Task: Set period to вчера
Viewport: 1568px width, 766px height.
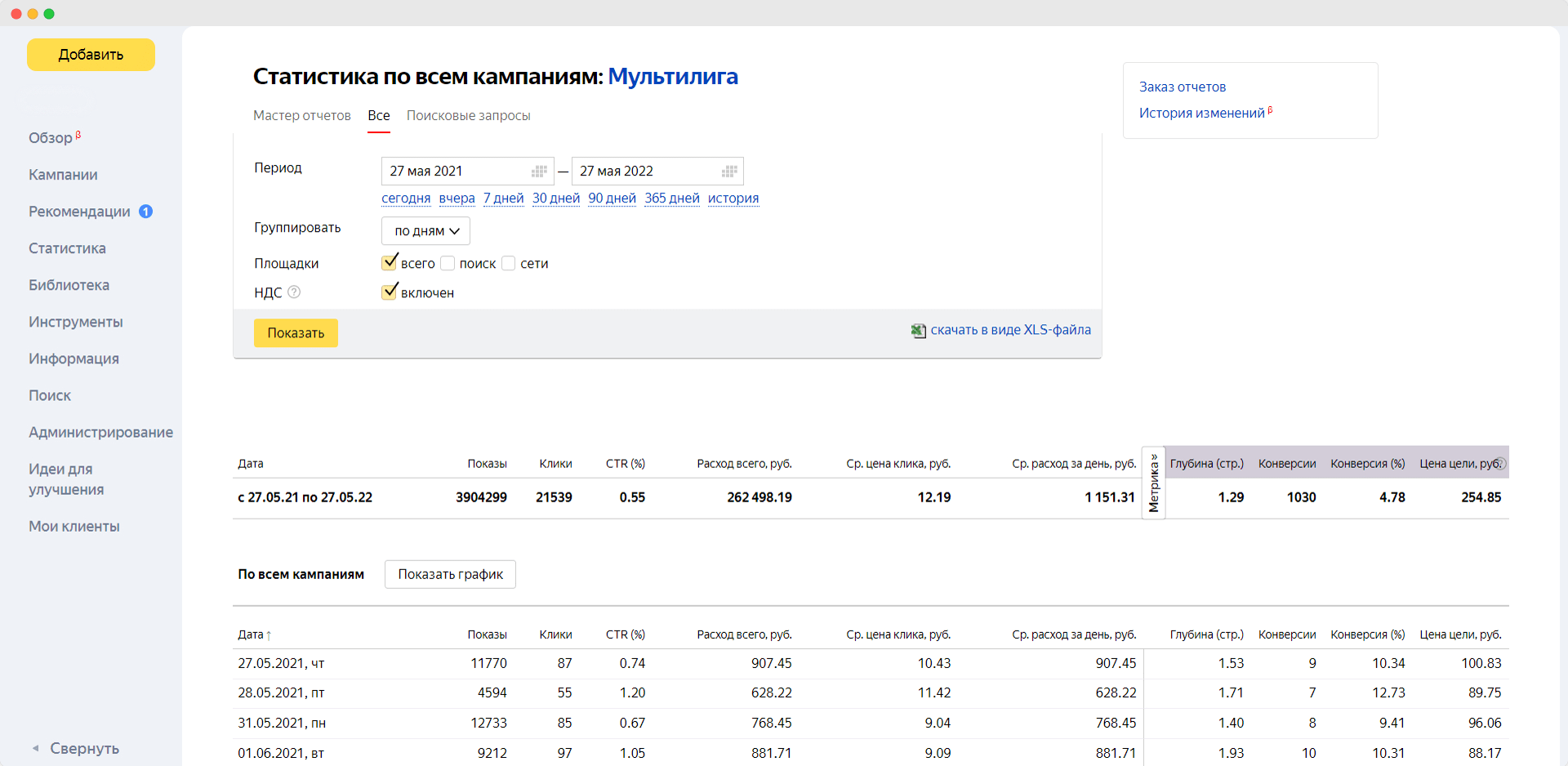Action: click(x=457, y=198)
